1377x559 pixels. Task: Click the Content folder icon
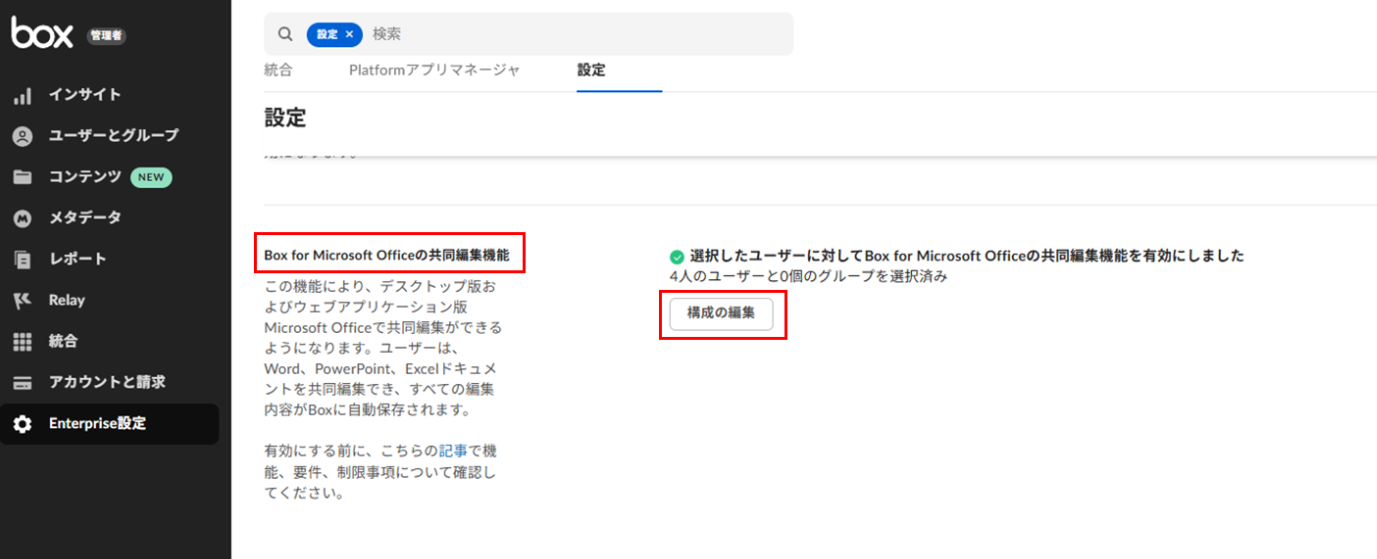click(22, 177)
